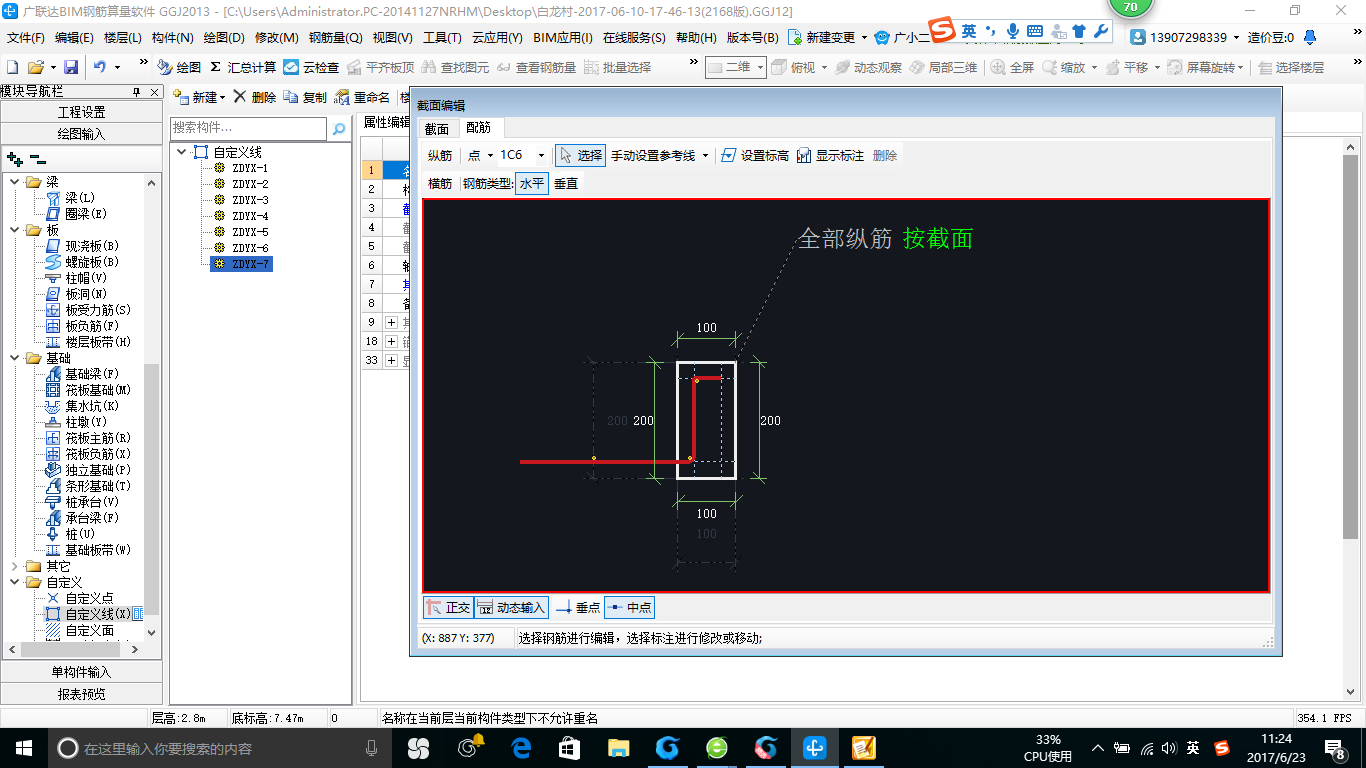1366x768 pixels.
Task: Select ZDYX-3 in the component list
Action: click(250, 200)
